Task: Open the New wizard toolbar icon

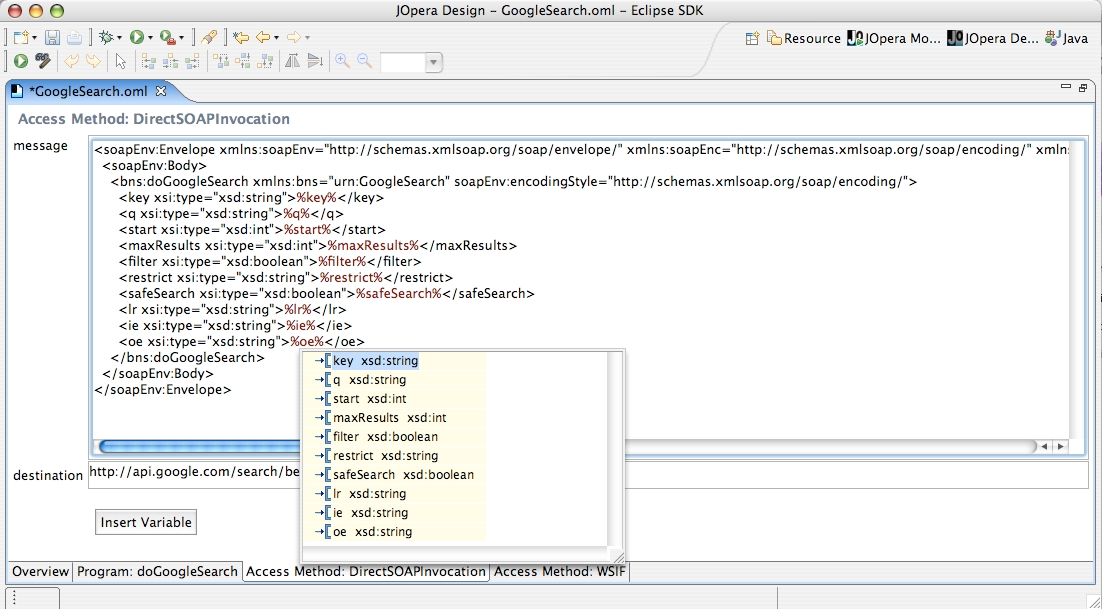Action: 21,38
